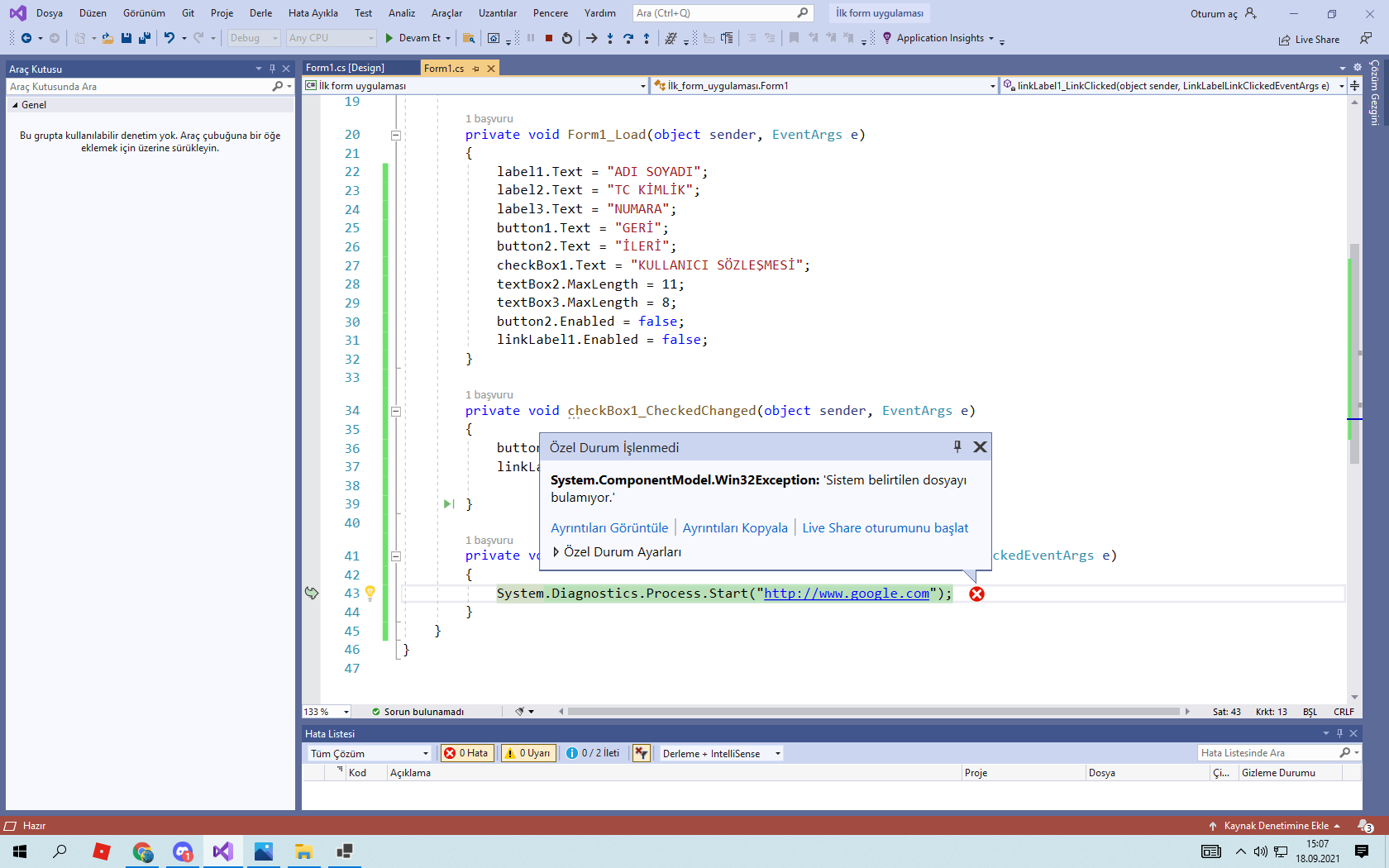Toggle the 0 Uyarı warnings filter
1389x868 pixels.
(x=528, y=753)
